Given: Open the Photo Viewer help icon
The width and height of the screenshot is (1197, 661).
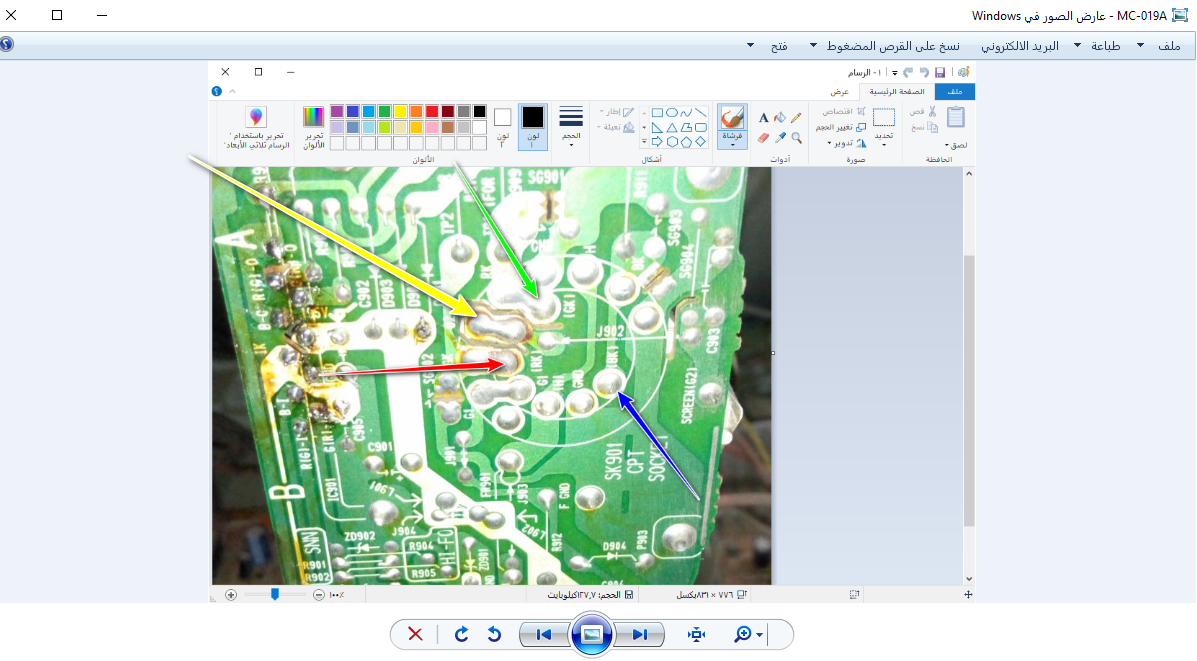Looking at the screenshot, I should 7,44.
